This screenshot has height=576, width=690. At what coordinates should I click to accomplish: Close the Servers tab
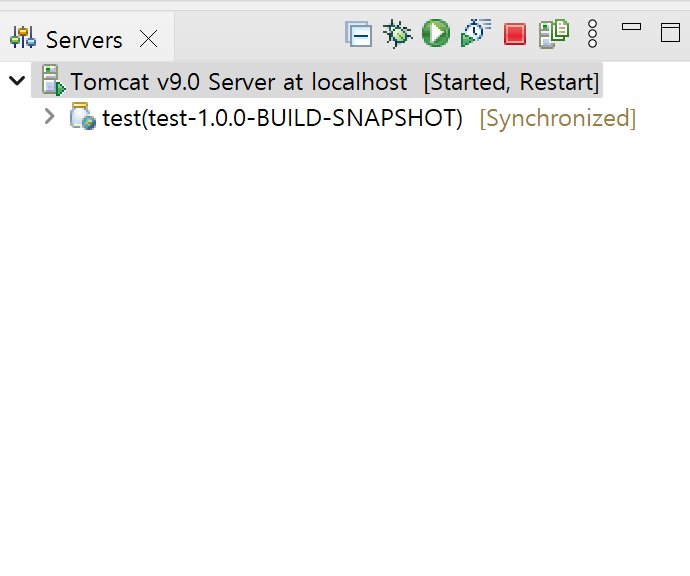click(x=149, y=39)
